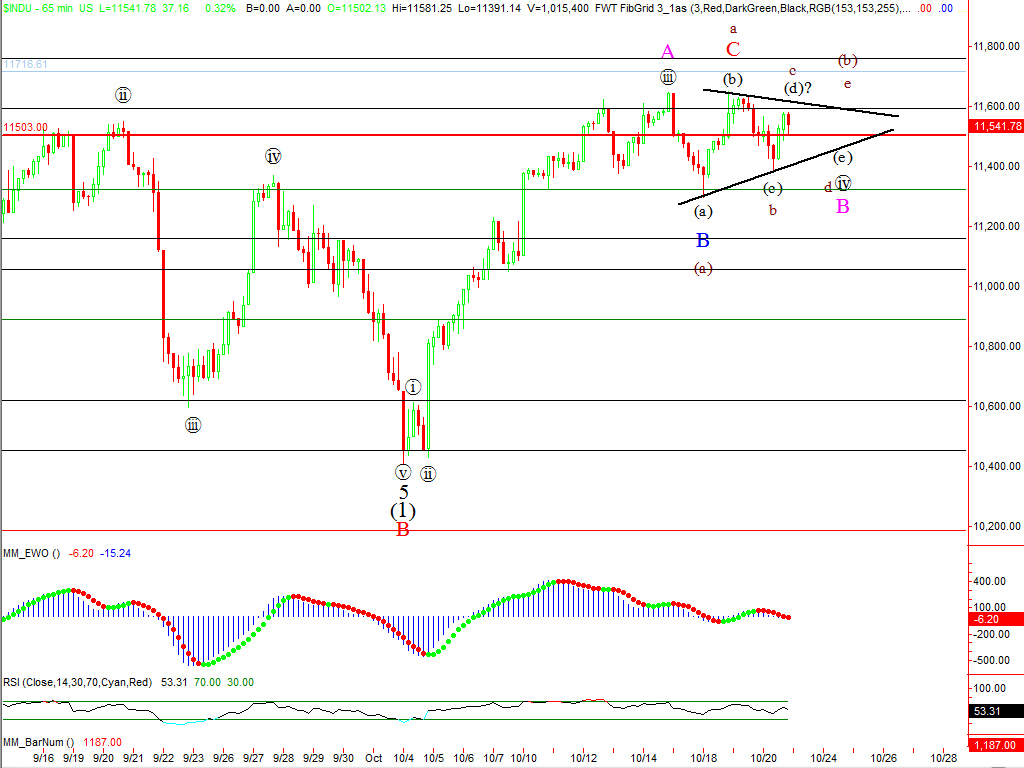The width and height of the screenshot is (1024, 768).
Task: Select the red 1,187.00 bar number tag
Action: [x=996, y=745]
